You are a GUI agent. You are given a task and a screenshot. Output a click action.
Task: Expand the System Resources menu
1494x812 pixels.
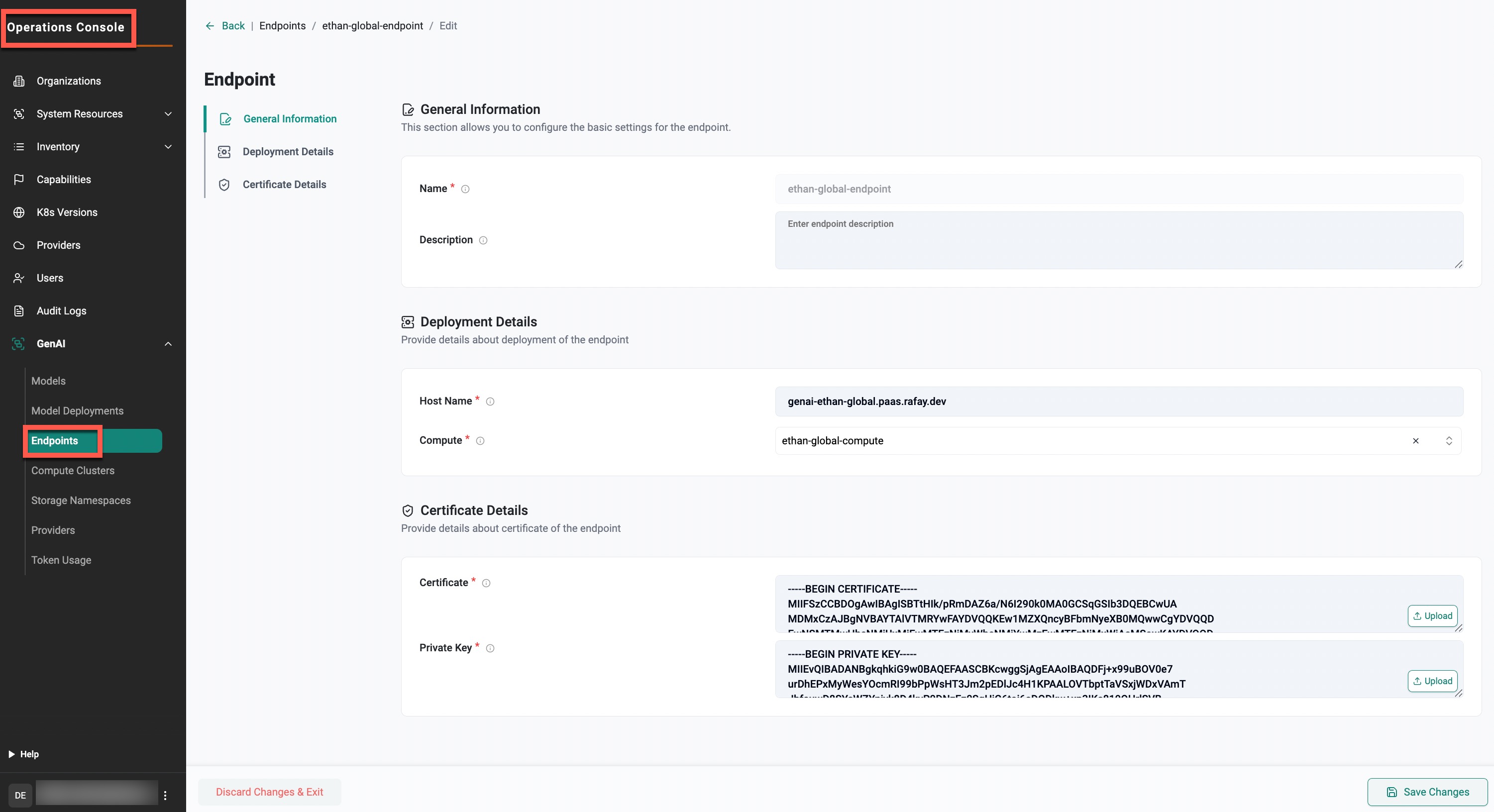click(168, 113)
